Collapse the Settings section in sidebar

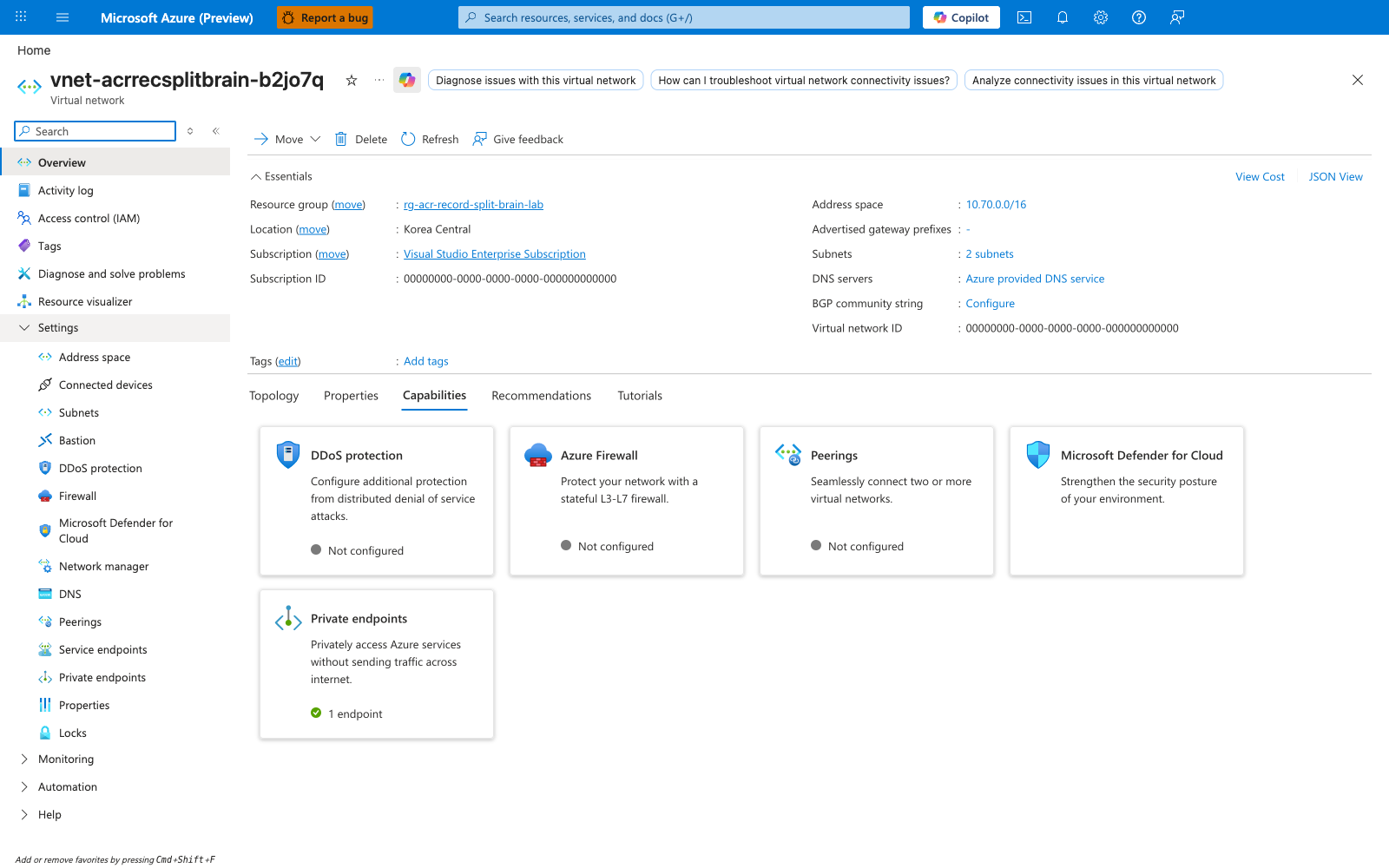tap(24, 328)
